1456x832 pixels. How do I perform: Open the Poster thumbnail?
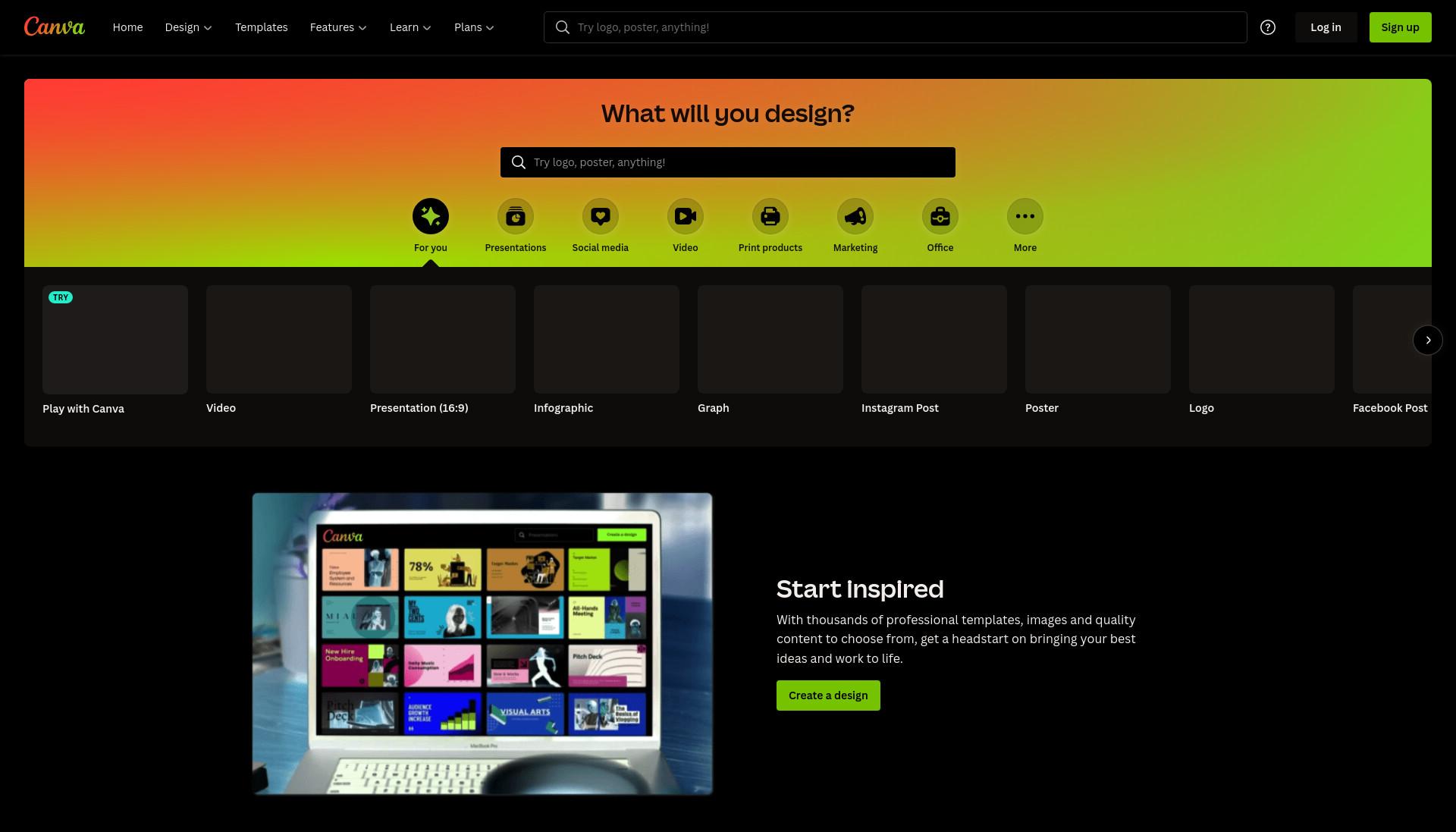pos(1098,339)
